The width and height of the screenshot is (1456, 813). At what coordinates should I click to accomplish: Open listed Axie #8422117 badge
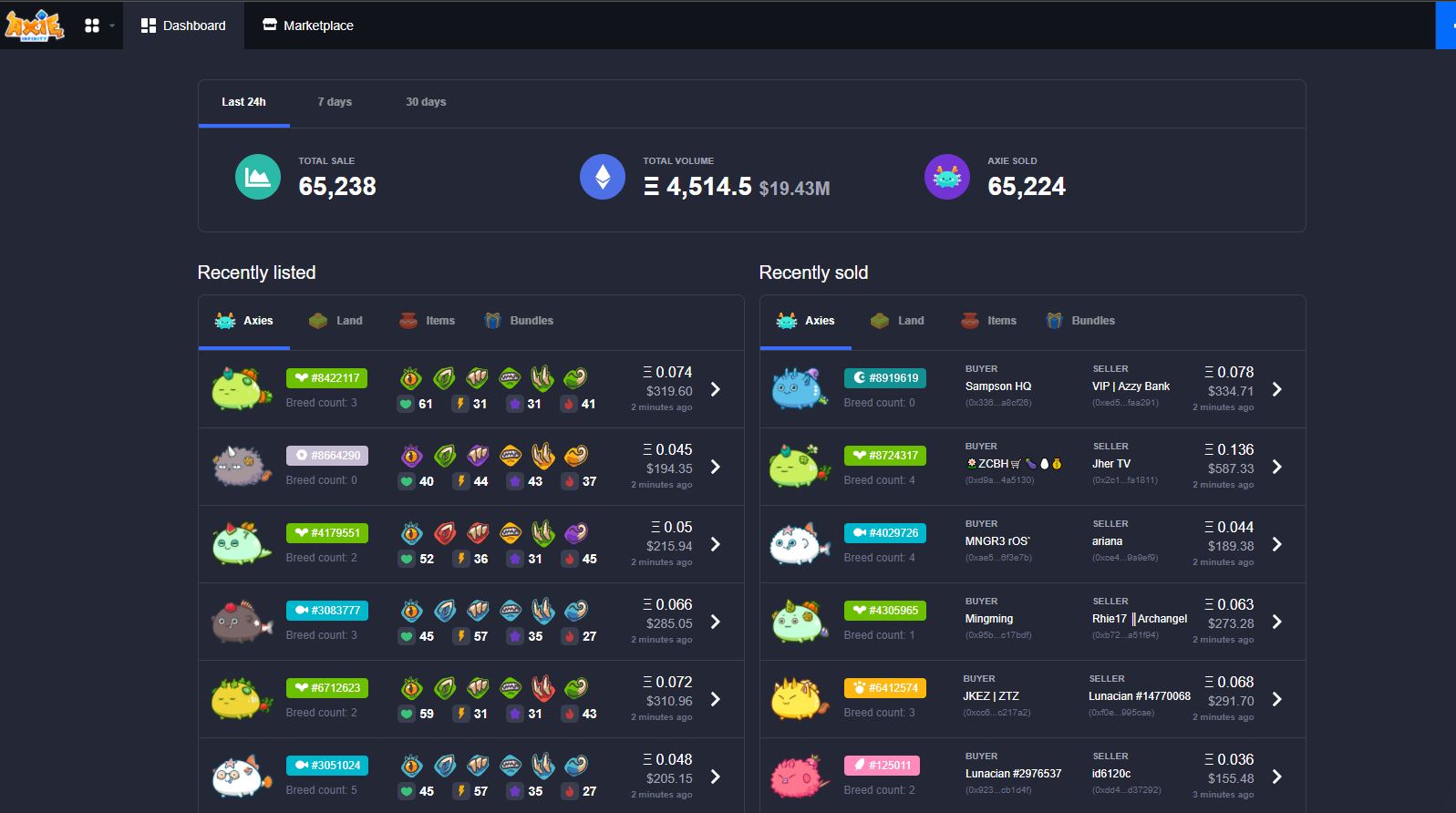coord(326,378)
